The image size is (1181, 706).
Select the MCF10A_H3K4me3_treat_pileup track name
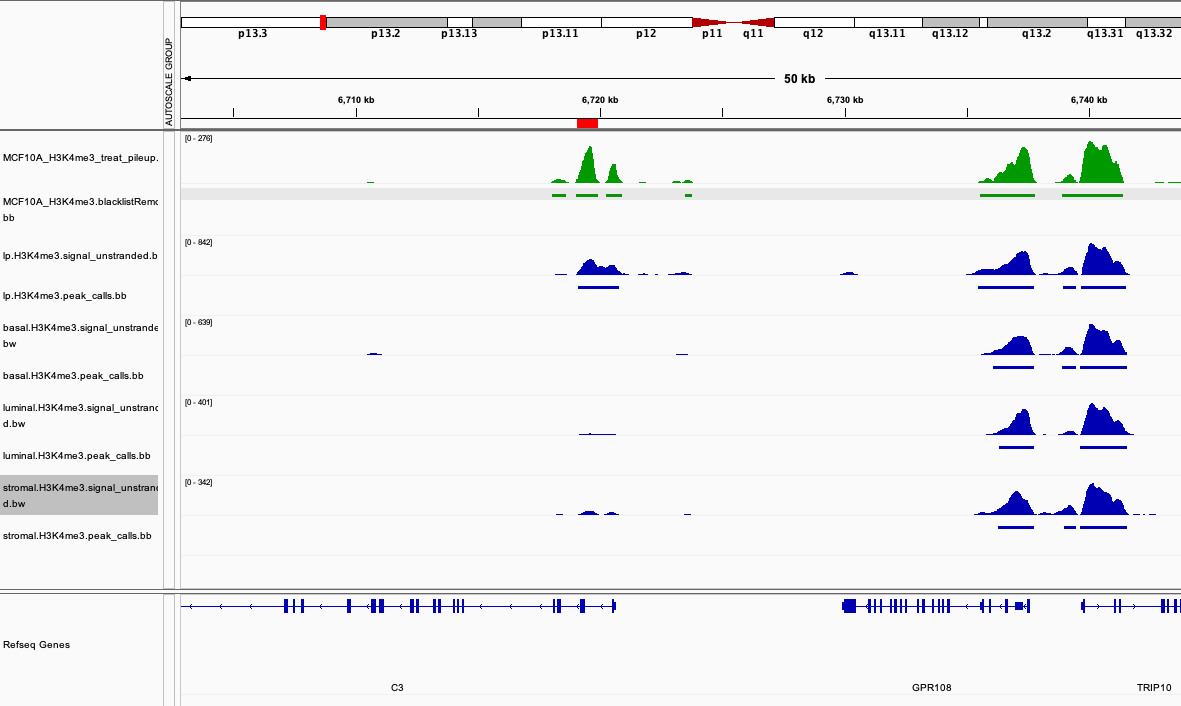(x=80, y=158)
